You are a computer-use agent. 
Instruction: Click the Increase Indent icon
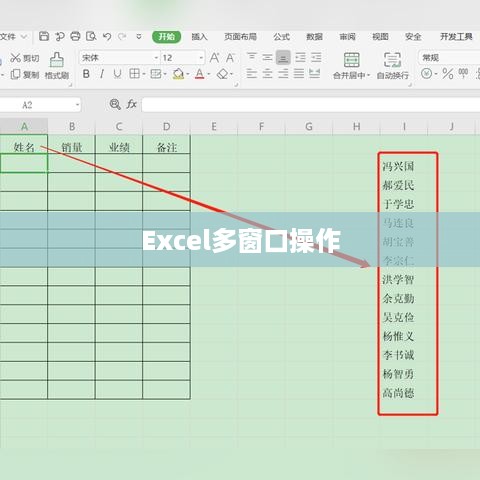316,58
